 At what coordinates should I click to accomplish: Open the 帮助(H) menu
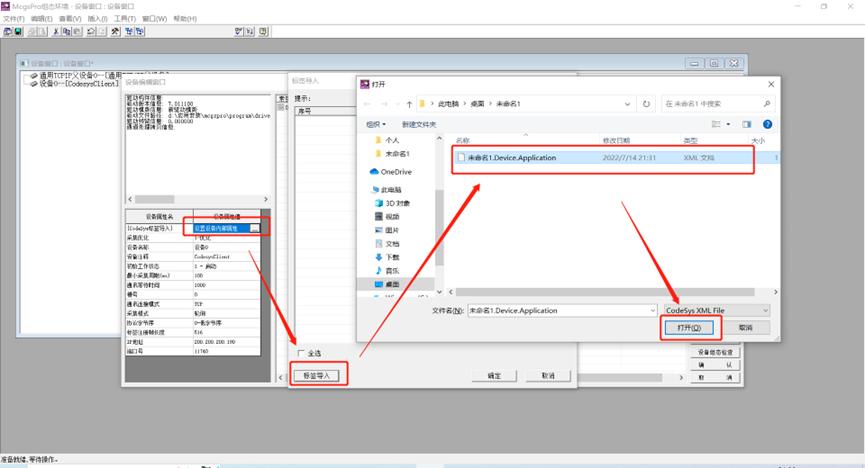(x=185, y=19)
